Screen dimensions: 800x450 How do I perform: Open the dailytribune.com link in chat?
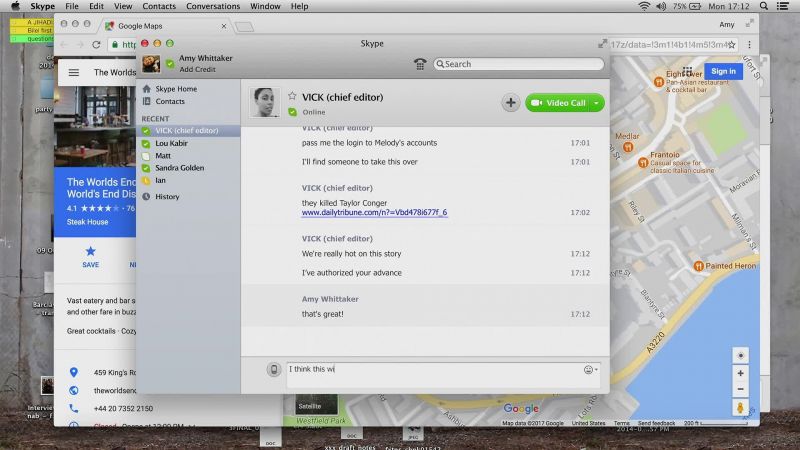tap(374, 212)
